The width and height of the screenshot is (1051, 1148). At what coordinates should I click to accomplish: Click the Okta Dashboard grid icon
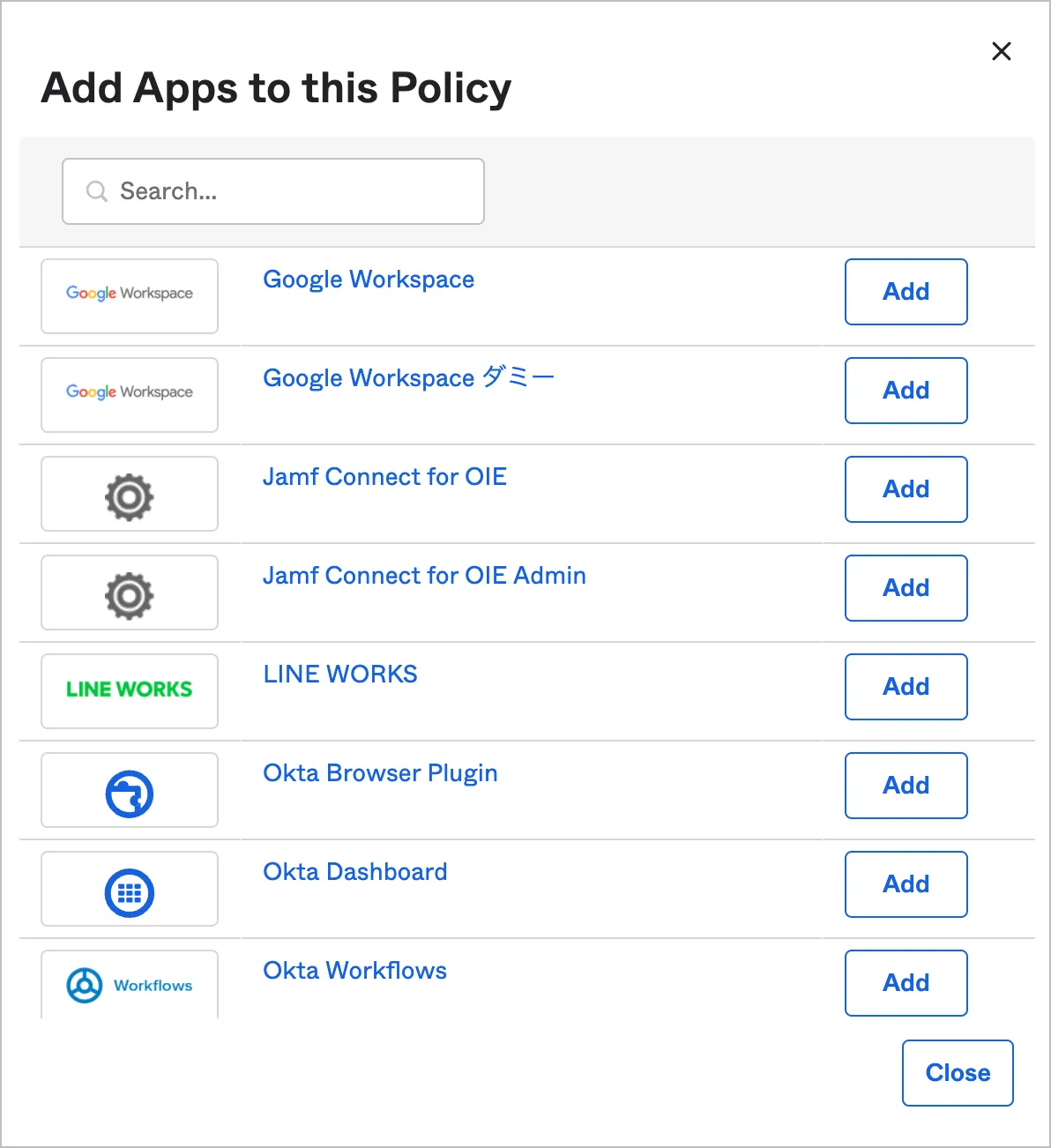click(130, 892)
